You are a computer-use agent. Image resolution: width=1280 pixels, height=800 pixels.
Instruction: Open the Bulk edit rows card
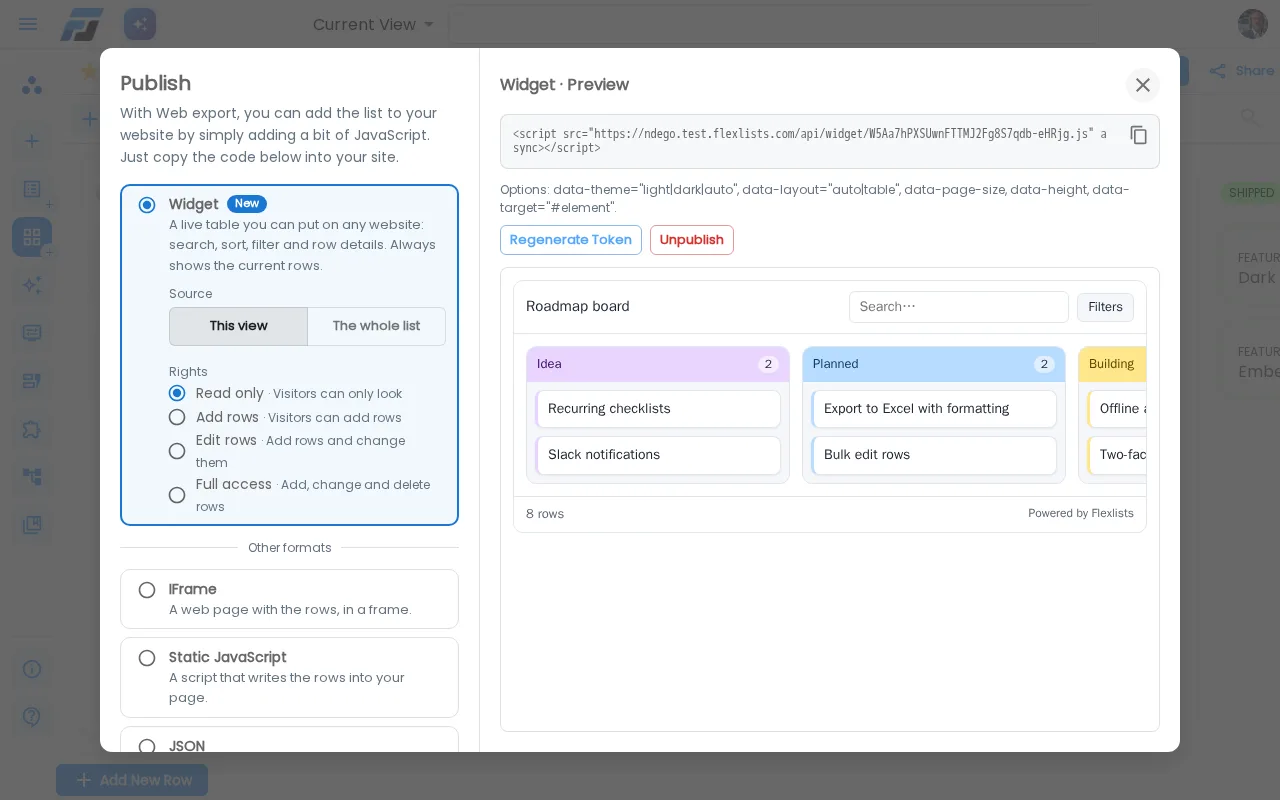pyautogui.click(x=934, y=455)
